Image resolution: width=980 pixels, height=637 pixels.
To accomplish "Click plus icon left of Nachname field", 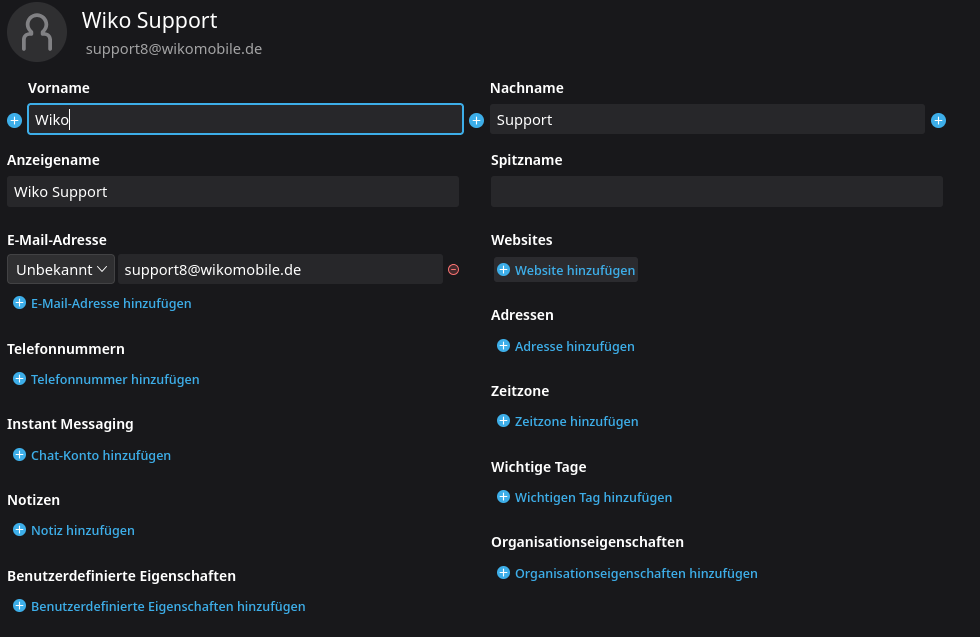I will [476, 120].
